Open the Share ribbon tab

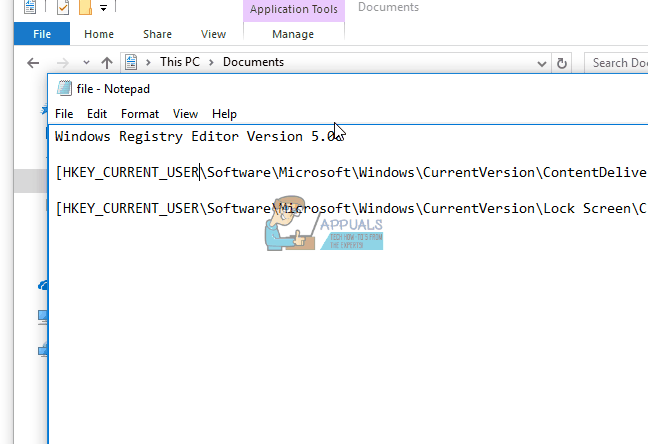tap(157, 34)
